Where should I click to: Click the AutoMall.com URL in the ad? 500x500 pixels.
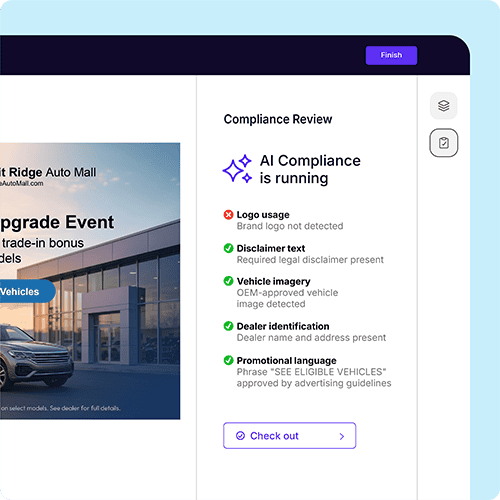(x=22, y=183)
